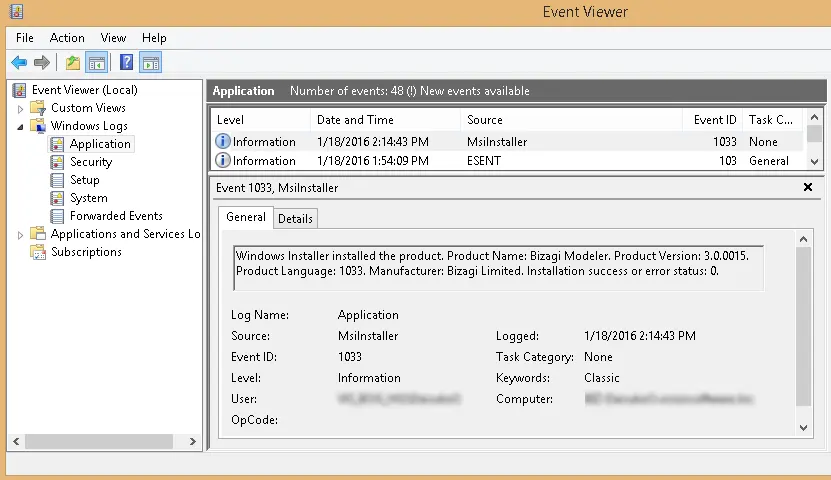
Task: Click the Up one level folder icon
Action: pos(73,63)
